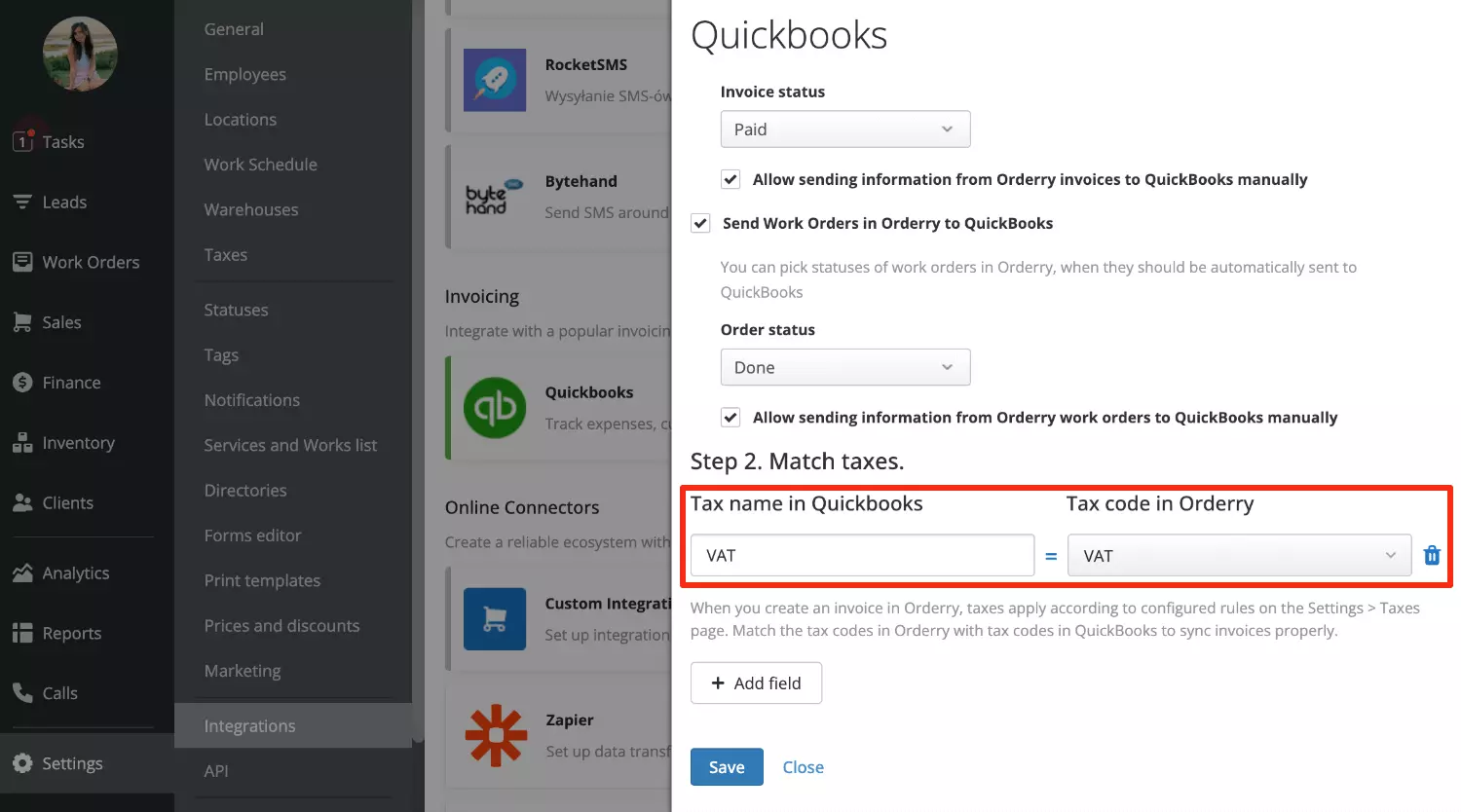This screenshot has width=1461, height=812.
Task: Click the RocketSMS rocket logo
Action: 495,80
